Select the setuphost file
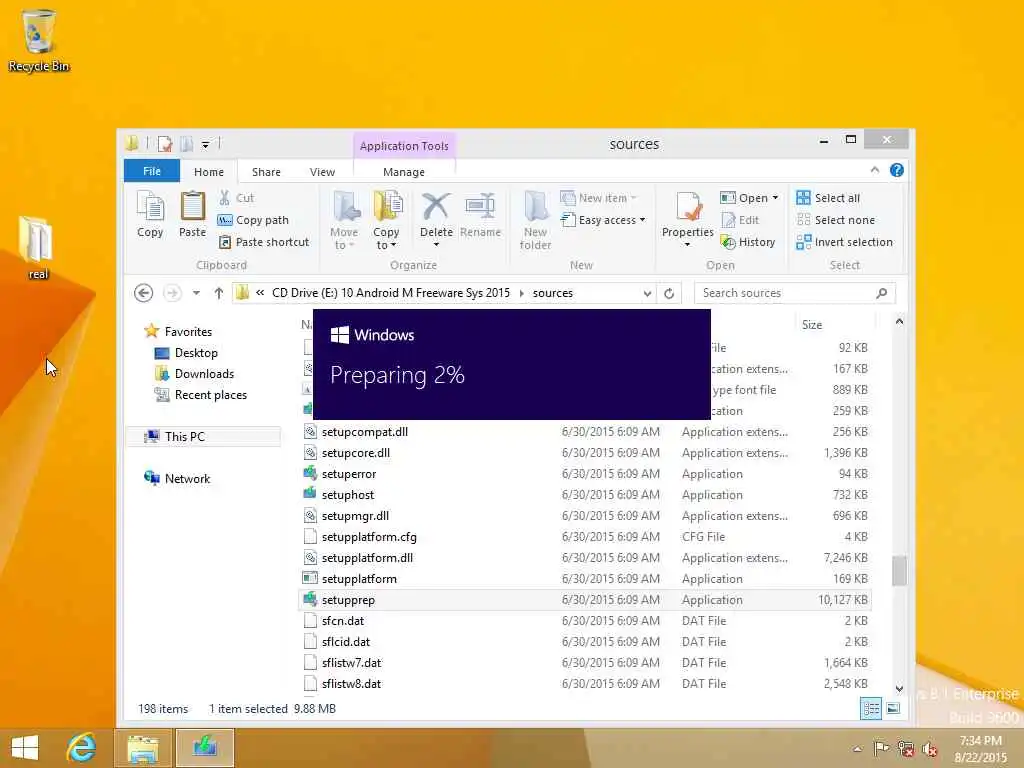Viewport: 1024px width, 768px height. coord(584,495)
